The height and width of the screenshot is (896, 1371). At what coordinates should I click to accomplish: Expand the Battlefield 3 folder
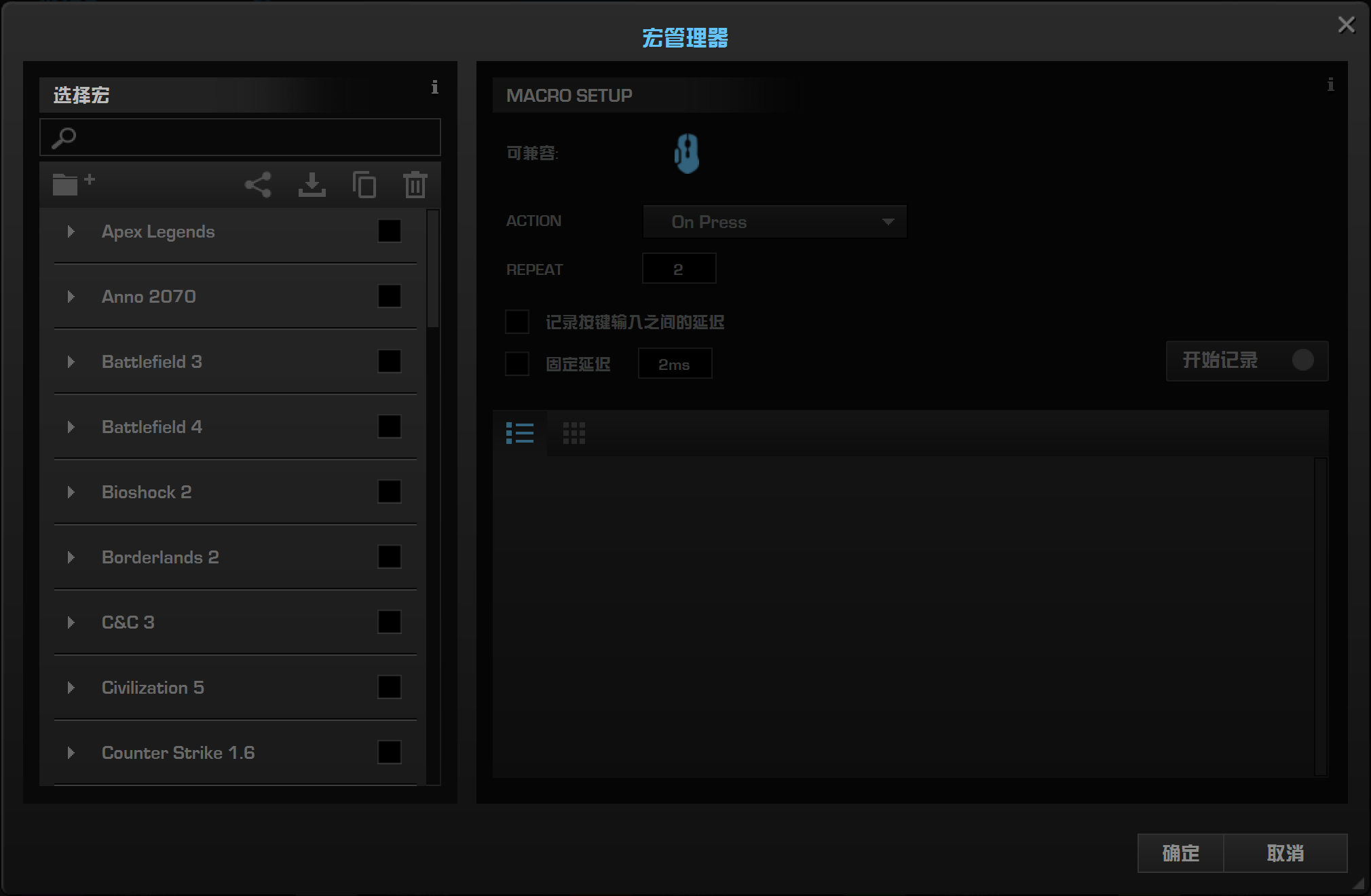pyautogui.click(x=71, y=362)
